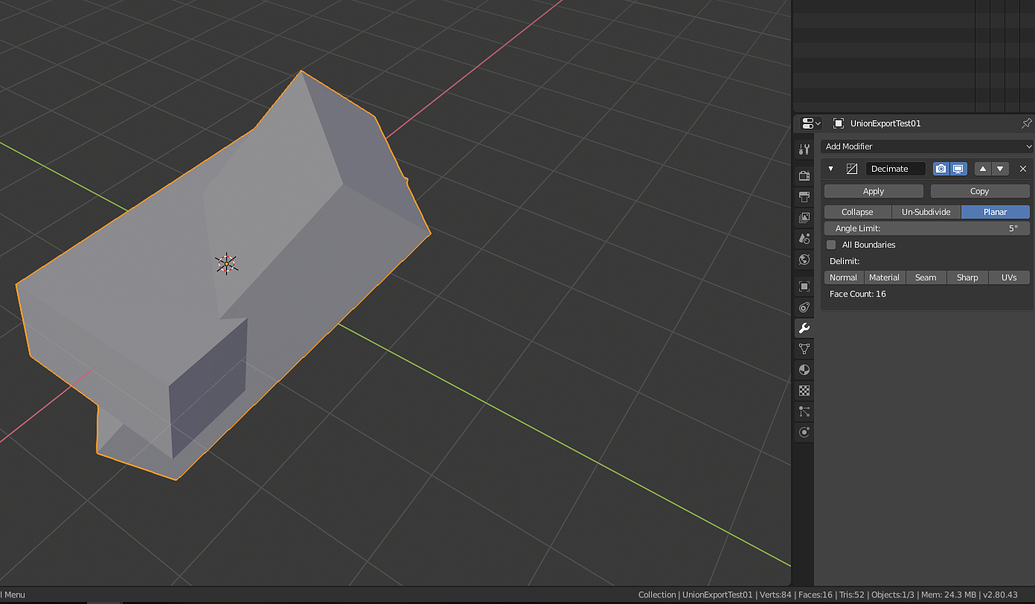Open the Material Properties sphere tab
The image size is (1035, 604).
(804, 369)
